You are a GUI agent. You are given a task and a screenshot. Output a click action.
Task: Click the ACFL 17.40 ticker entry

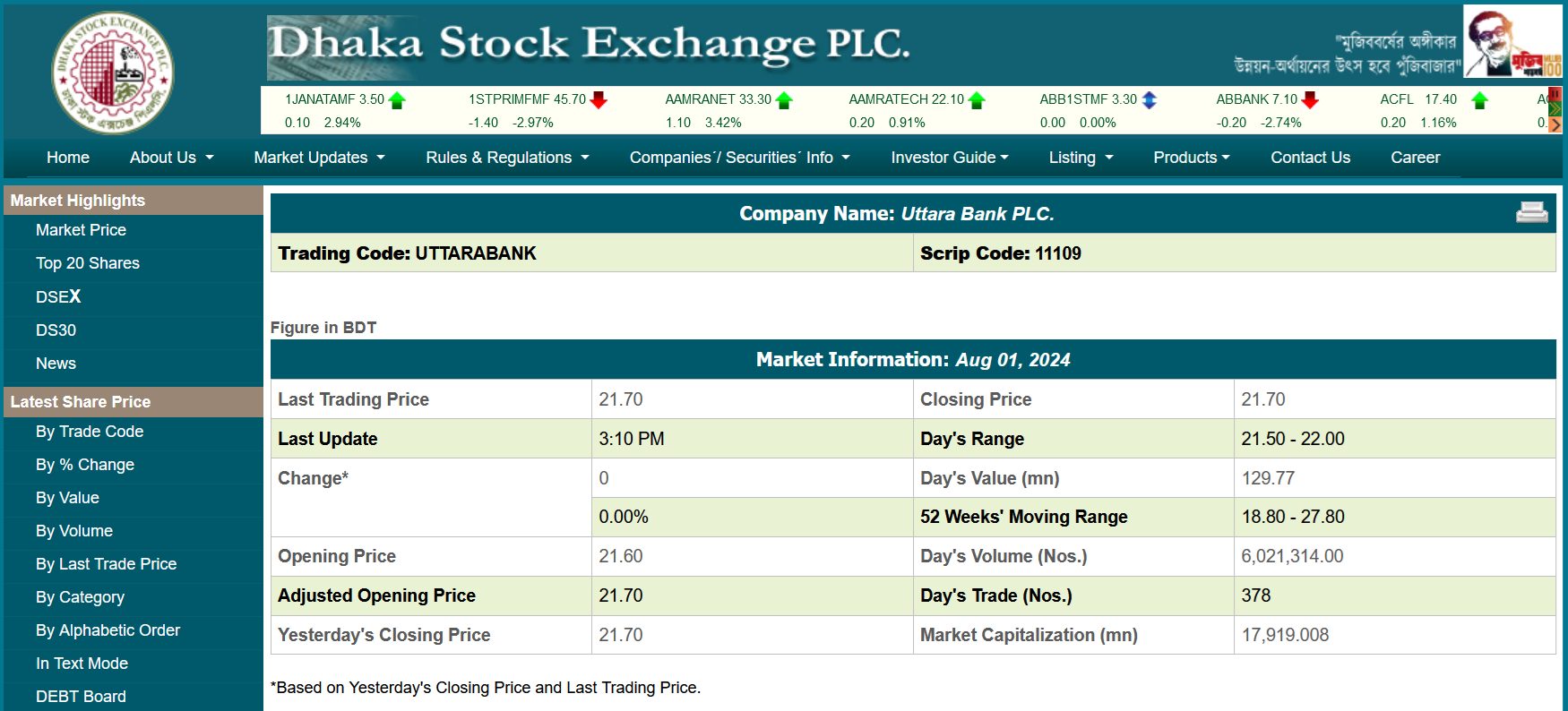[1418, 99]
